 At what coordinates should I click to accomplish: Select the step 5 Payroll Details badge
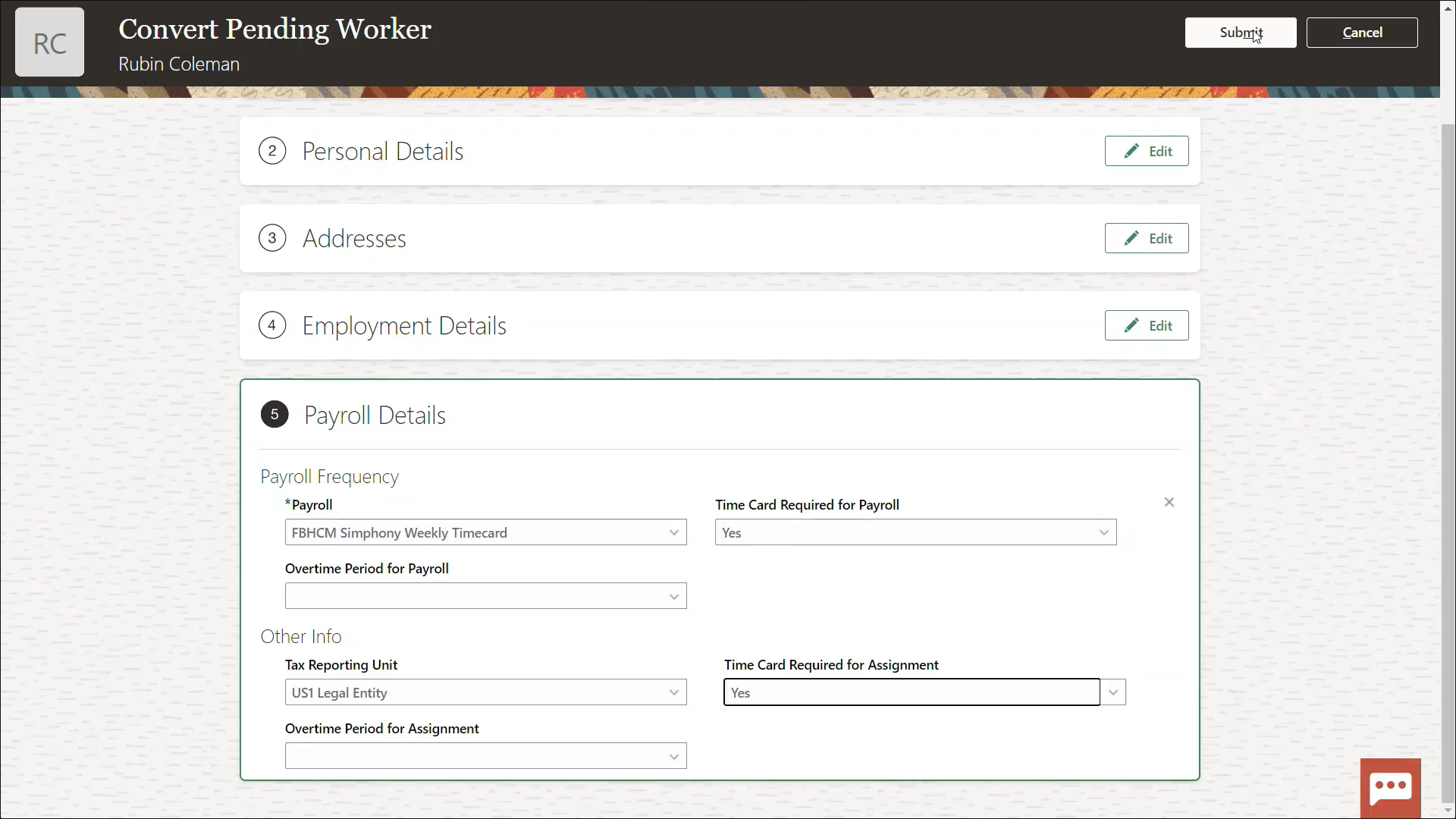(x=274, y=414)
